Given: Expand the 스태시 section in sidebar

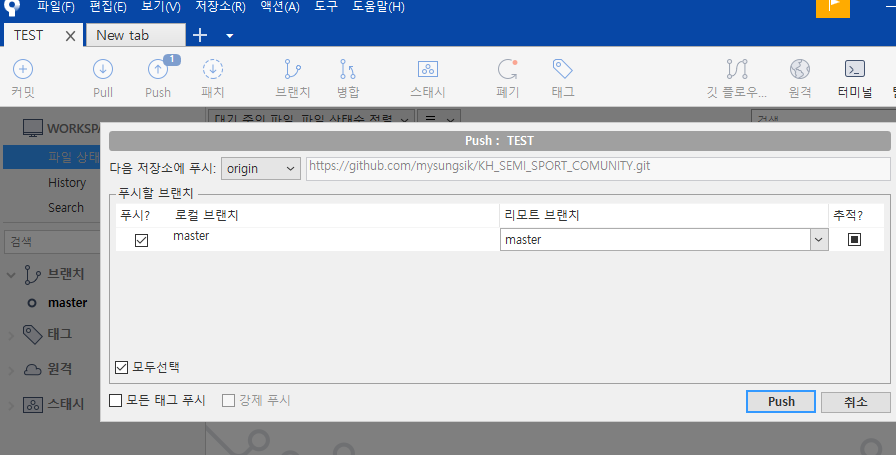Looking at the screenshot, I should point(11,406).
